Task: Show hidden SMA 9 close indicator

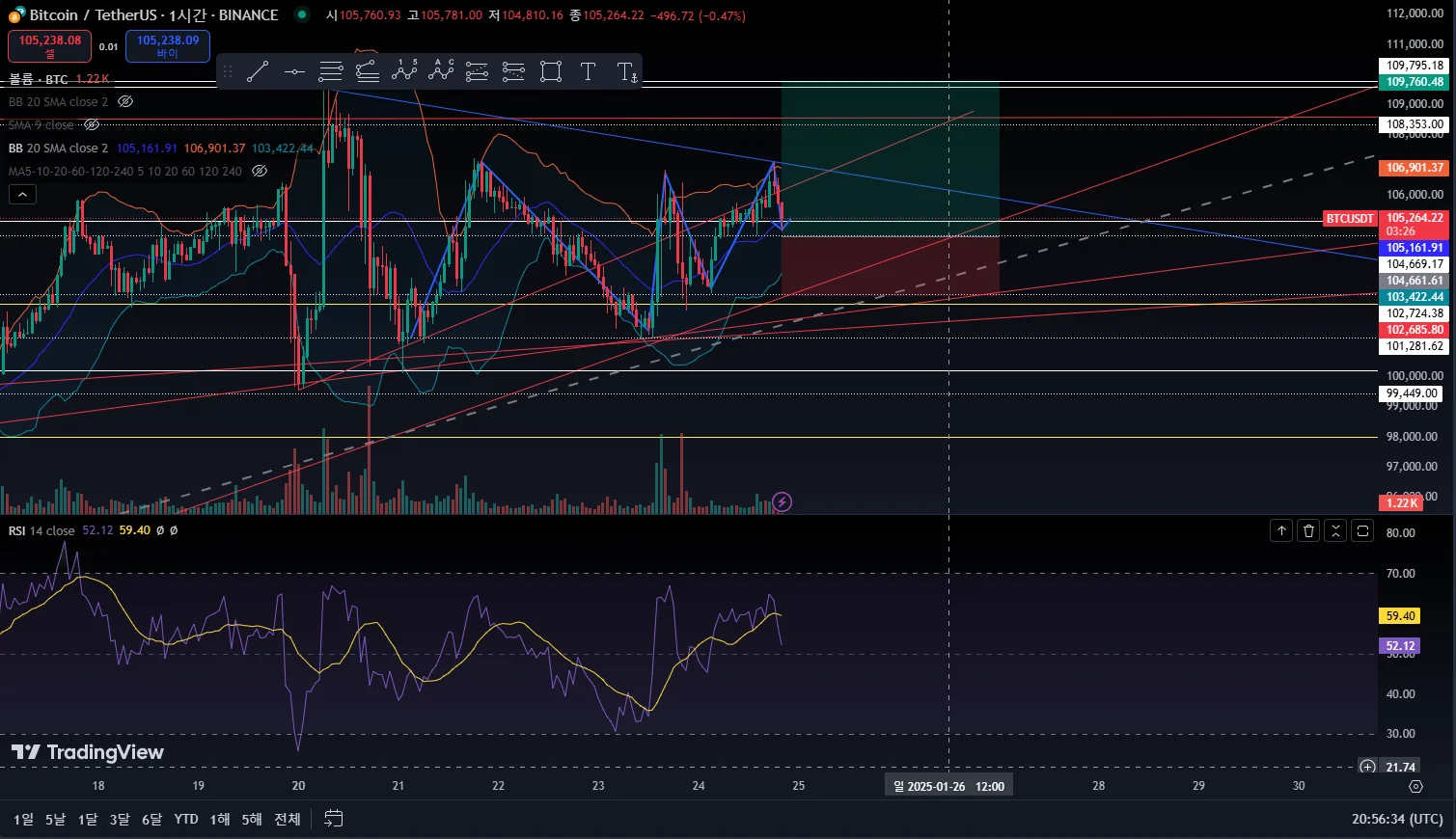Action: pos(92,124)
